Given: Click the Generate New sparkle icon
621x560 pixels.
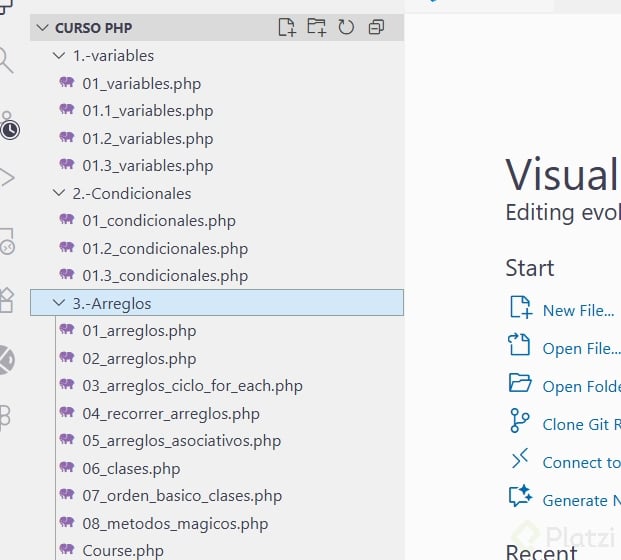Looking at the screenshot, I should (x=520, y=498).
